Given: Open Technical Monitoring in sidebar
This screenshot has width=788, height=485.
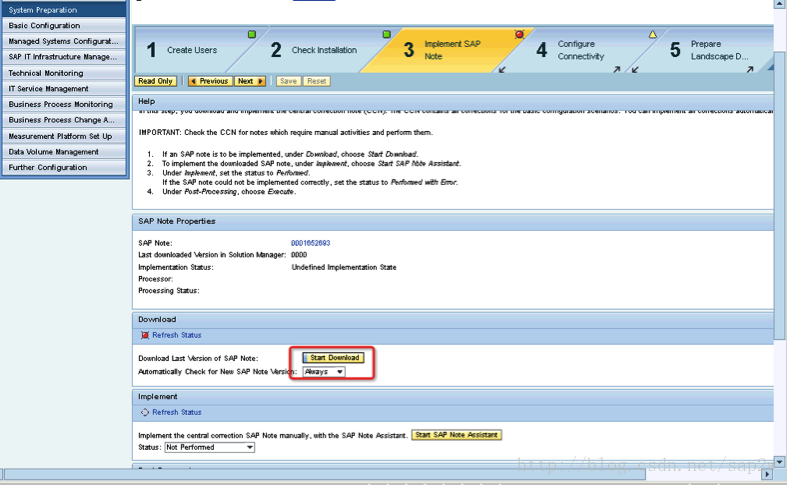Looking at the screenshot, I should click(64, 73).
